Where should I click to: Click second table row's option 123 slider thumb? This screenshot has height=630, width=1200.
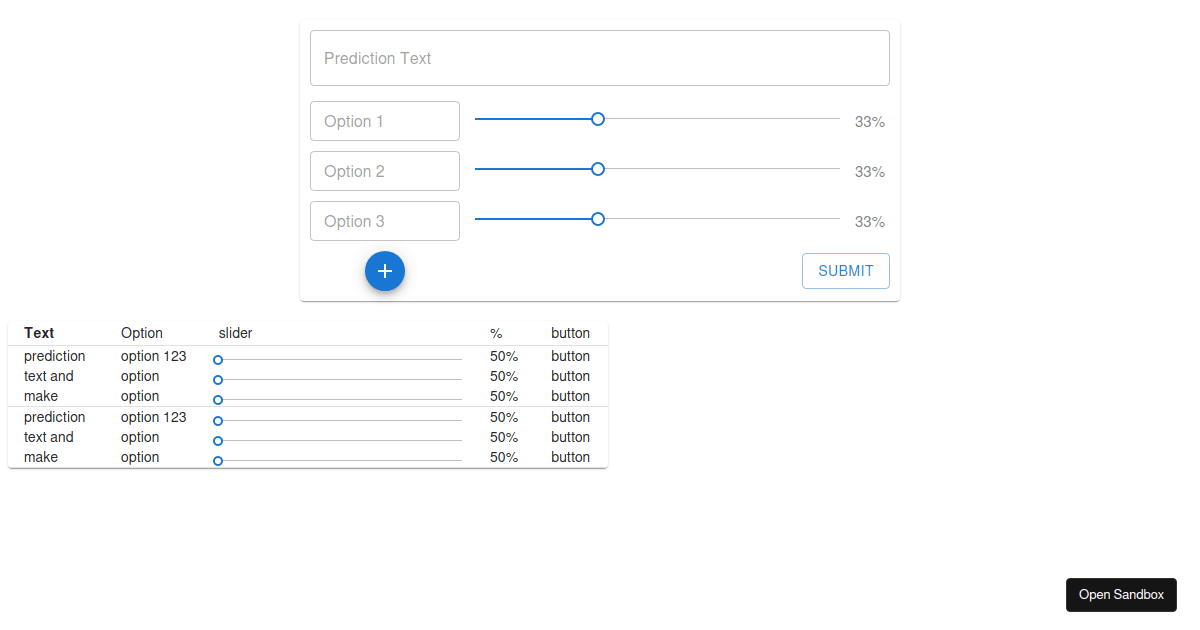tap(218, 421)
